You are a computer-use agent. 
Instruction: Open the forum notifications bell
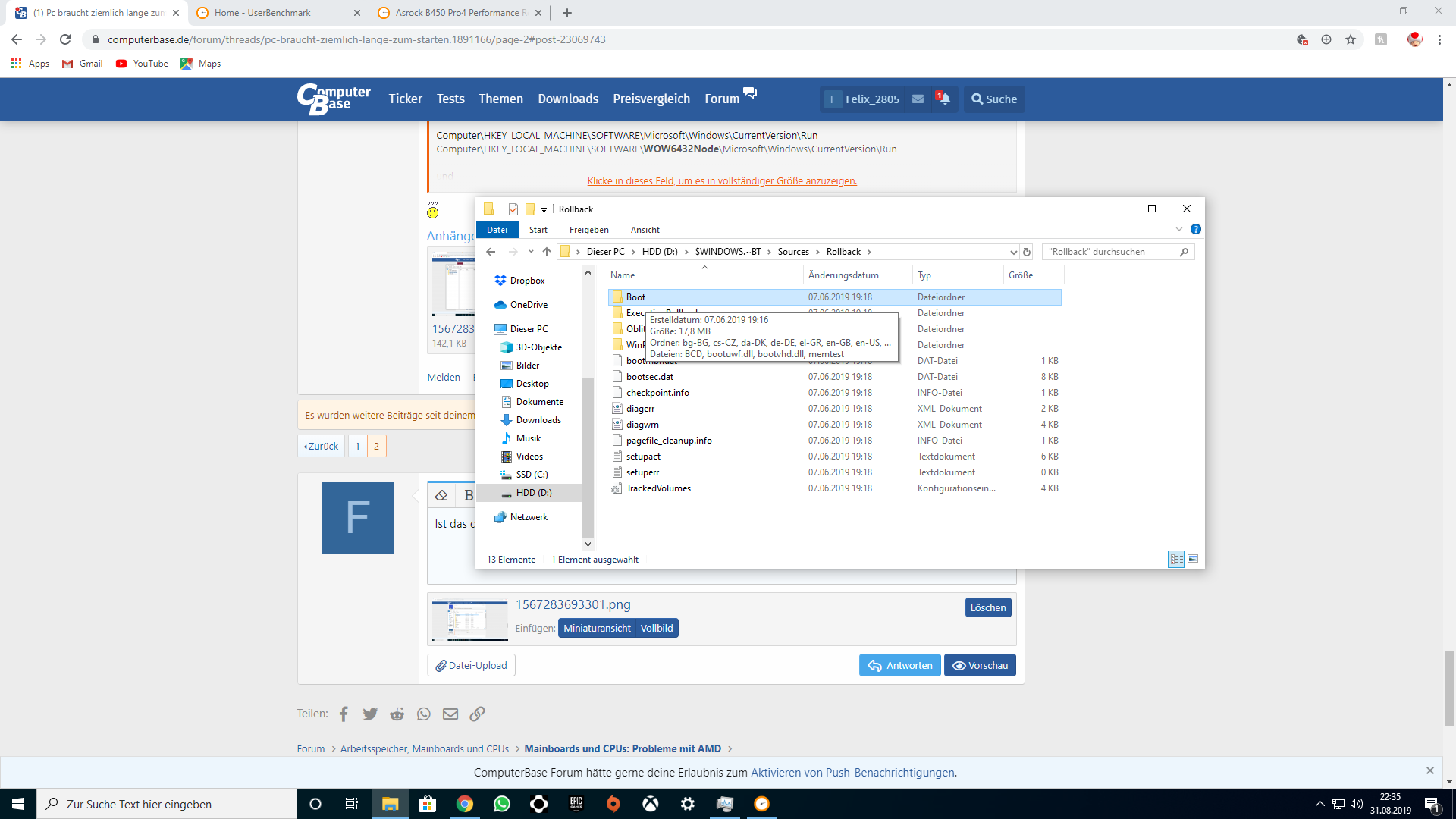(943, 99)
